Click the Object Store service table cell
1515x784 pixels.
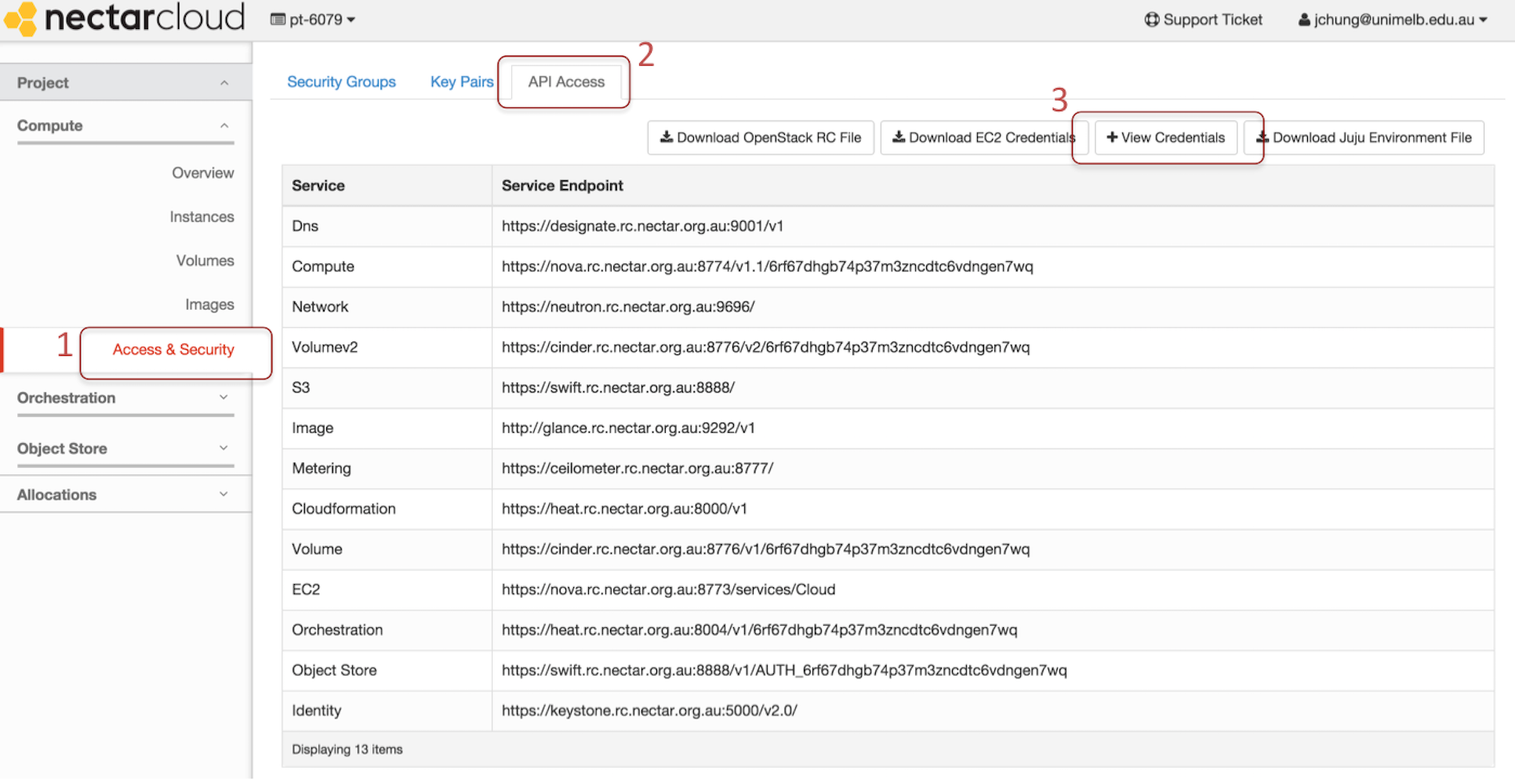[387, 670]
